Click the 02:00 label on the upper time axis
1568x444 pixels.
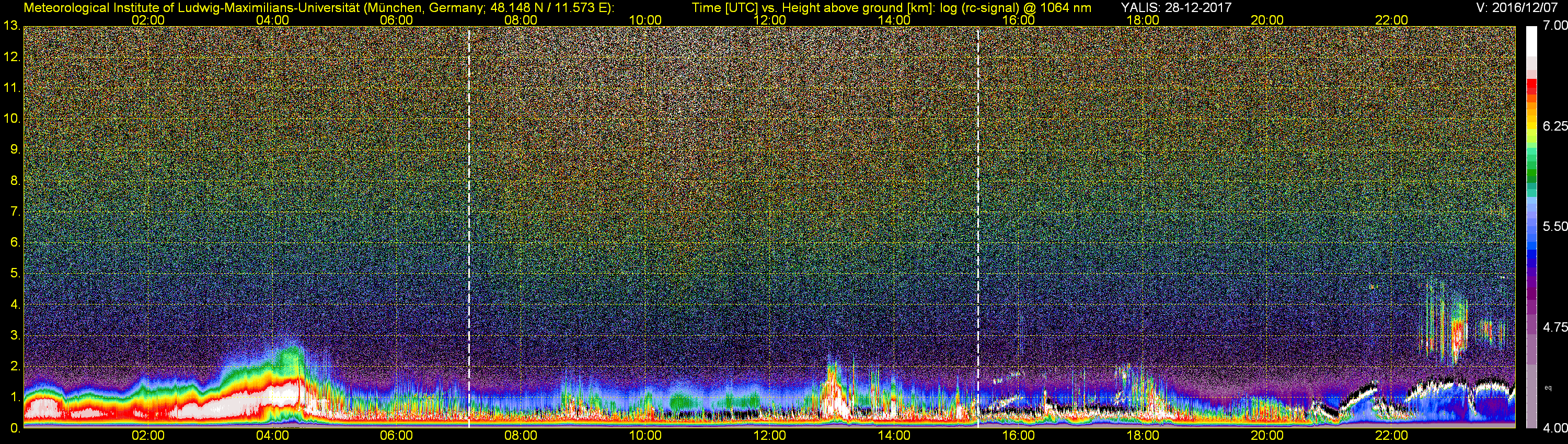pyautogui.click(x=148, y=20)
